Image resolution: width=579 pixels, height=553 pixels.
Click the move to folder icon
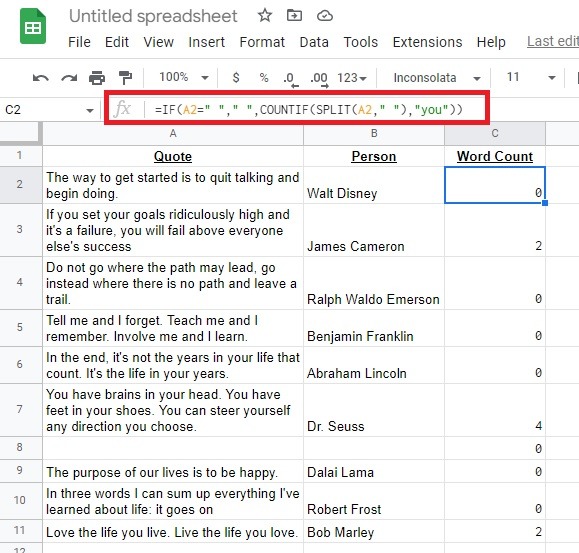click(x=294, y=16)
